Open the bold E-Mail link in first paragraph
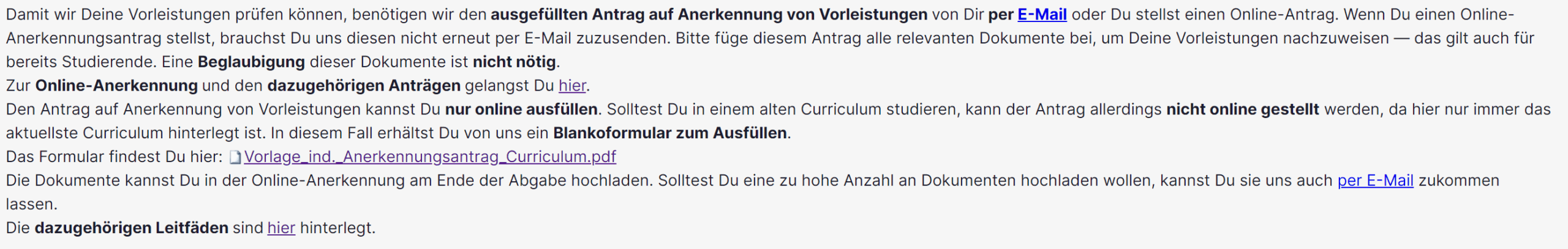 point(1042,15)
